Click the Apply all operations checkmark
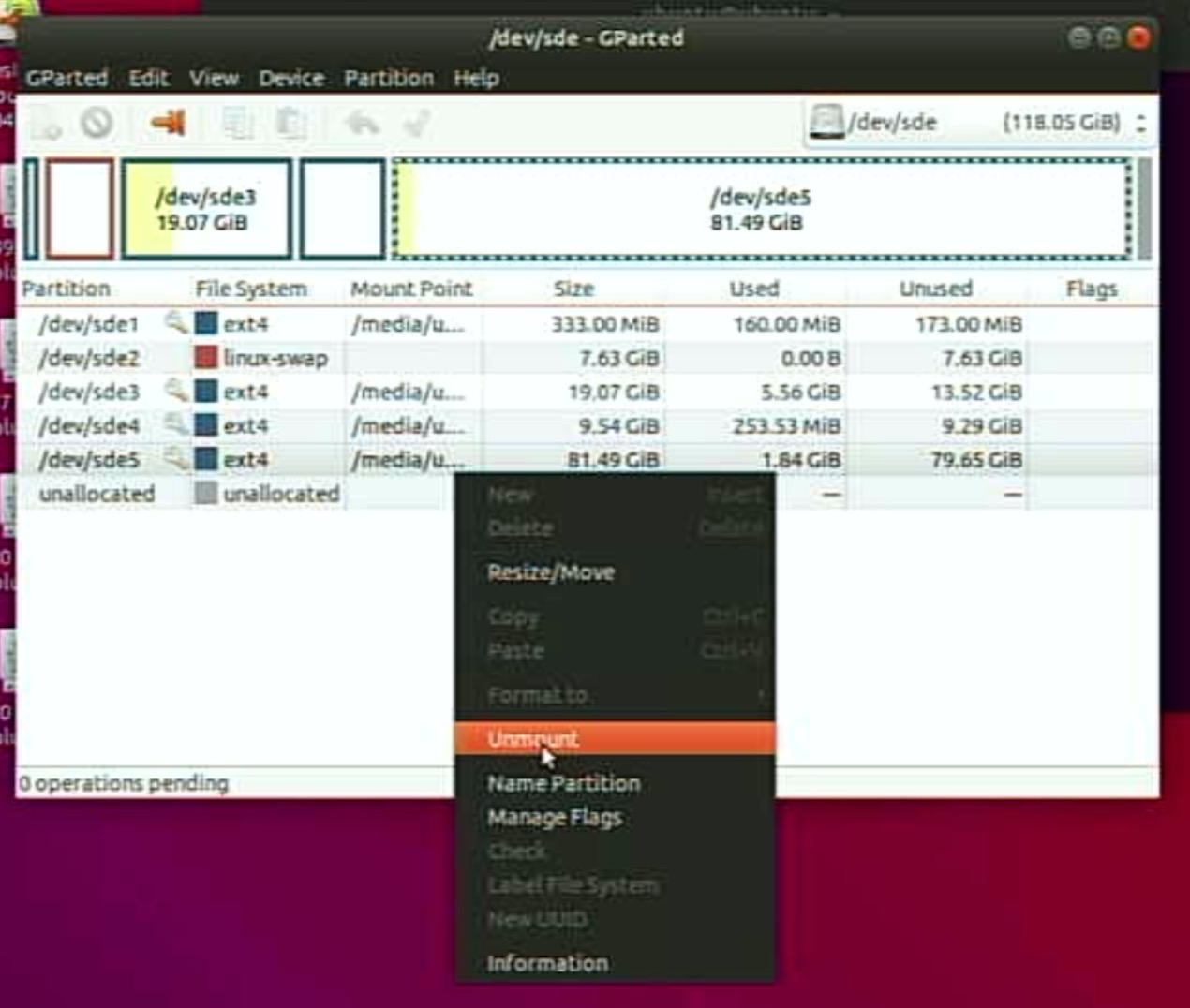 (417, 123)
